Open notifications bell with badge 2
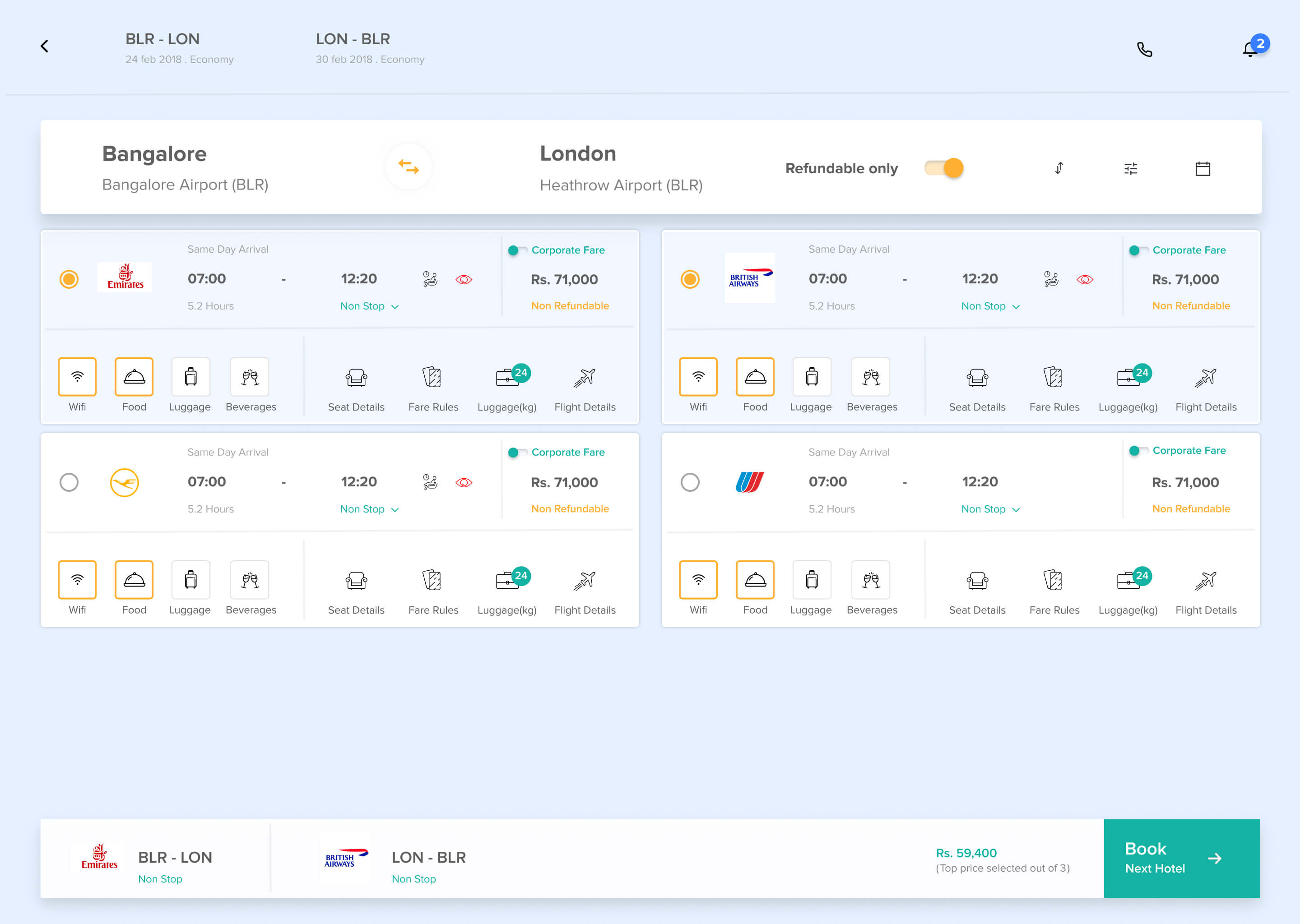The height and width of the screenshot is (924, 1300). coord(1250,50)
